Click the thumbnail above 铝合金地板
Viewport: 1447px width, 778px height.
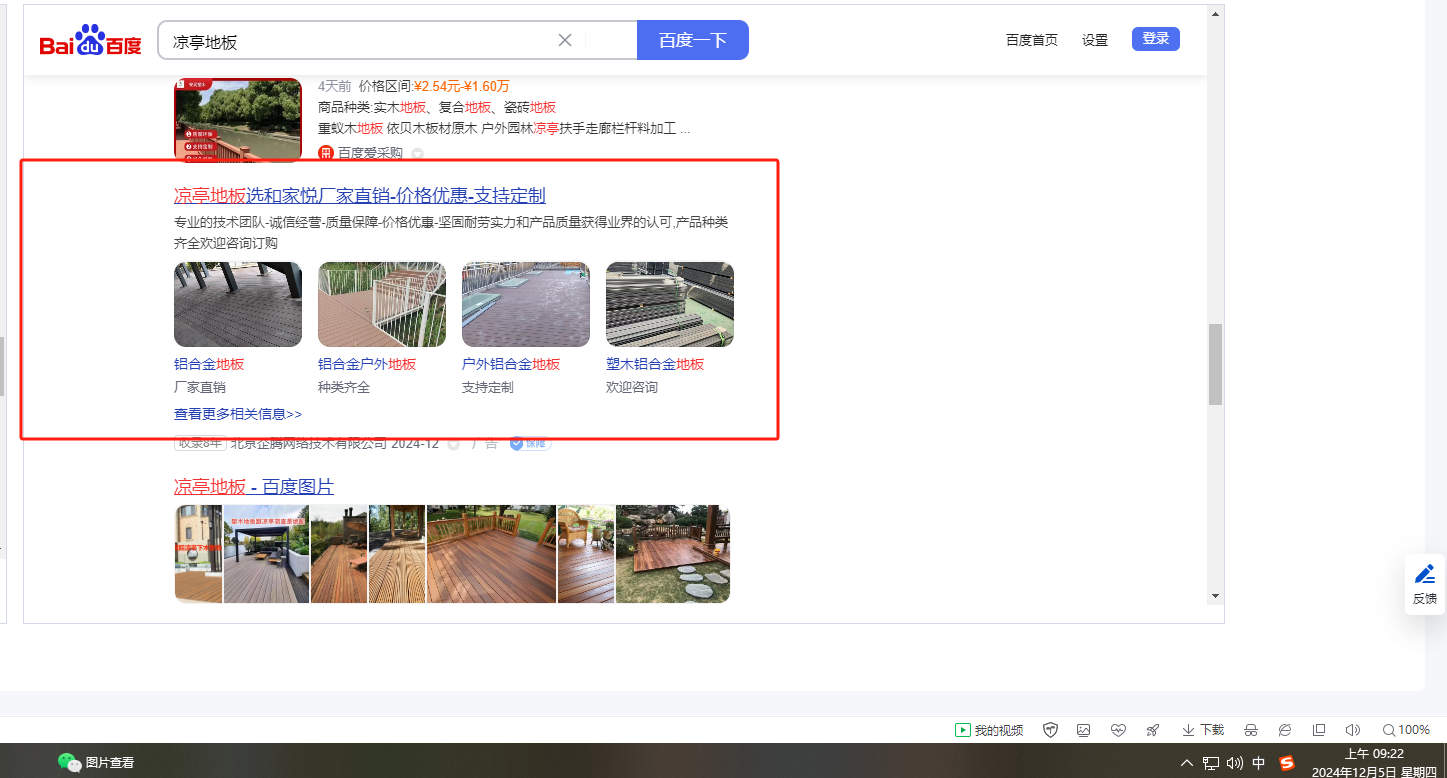[238, 304]
